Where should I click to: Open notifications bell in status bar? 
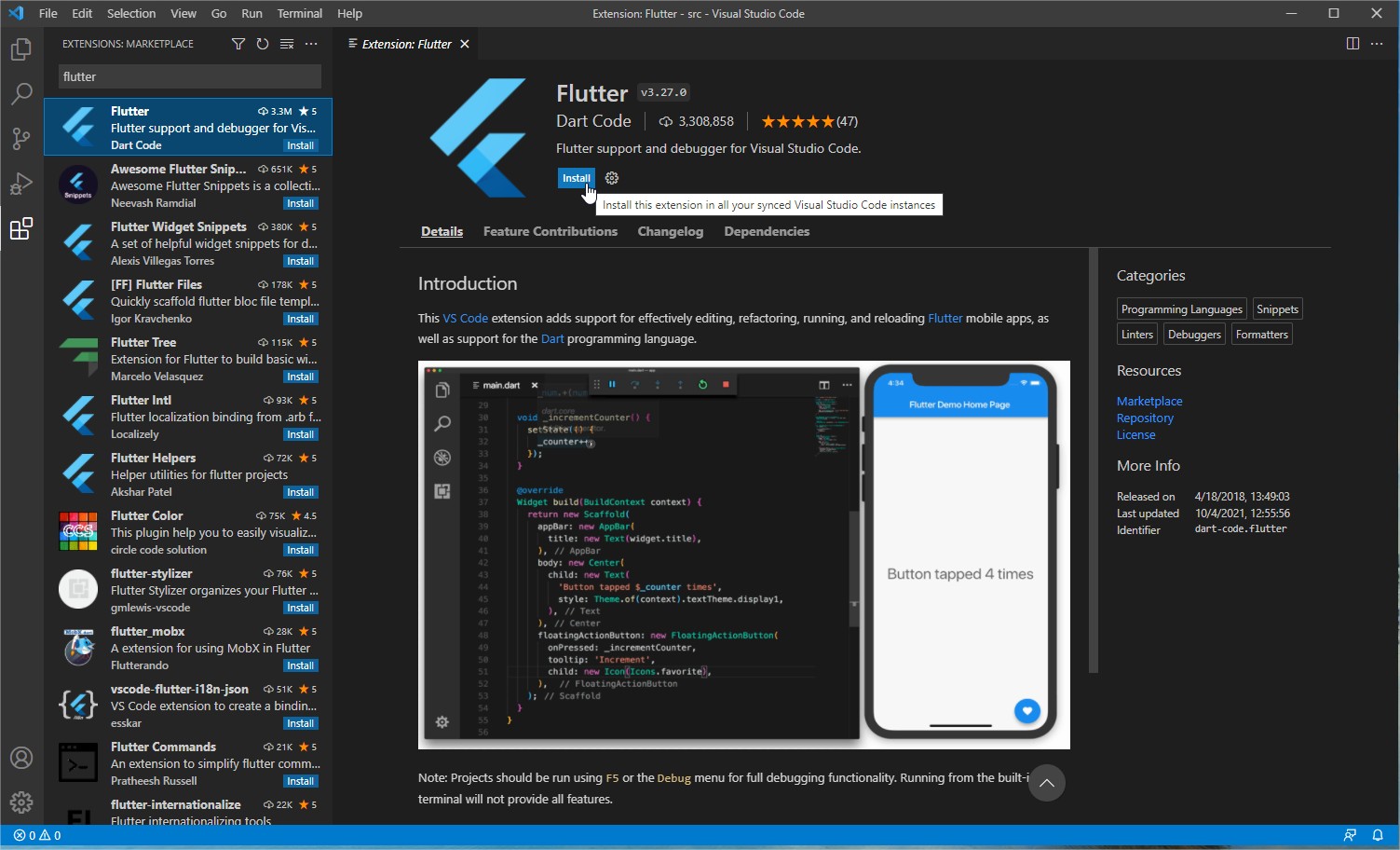[x=1378, y=835]
